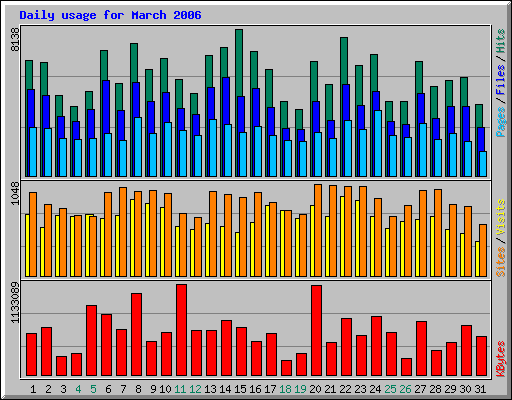Click the 1048 axis maximum label
This screenshot has height=400, width=512.
coord(15,193)
